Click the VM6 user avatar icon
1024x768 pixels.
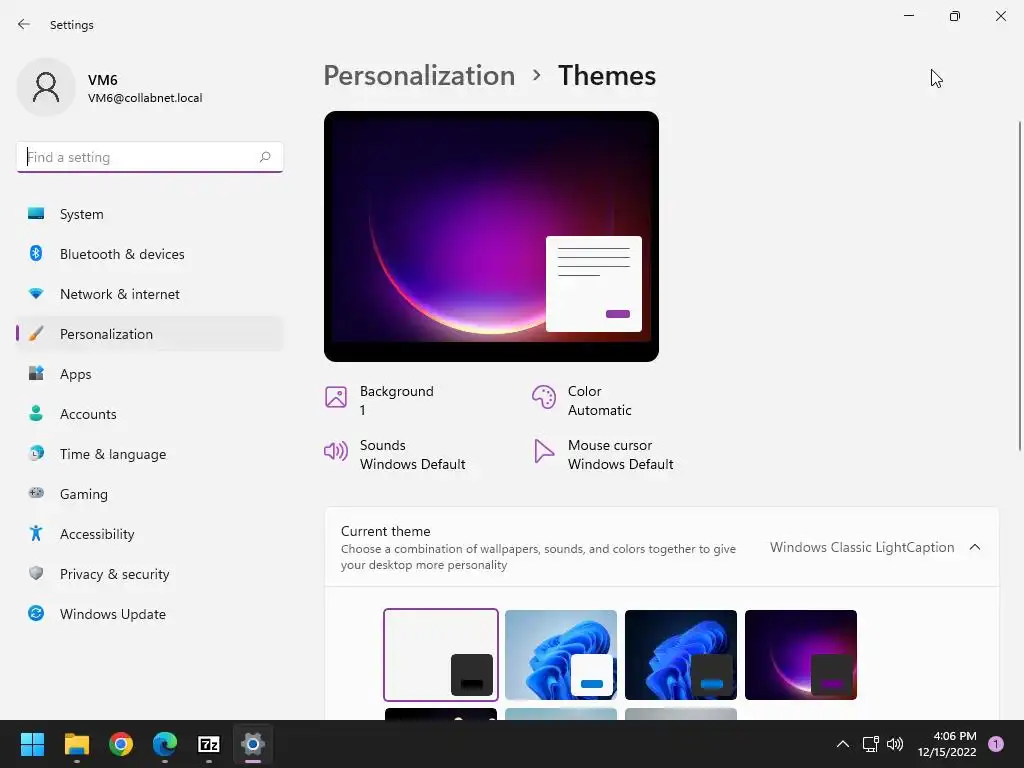coord(46,87)
